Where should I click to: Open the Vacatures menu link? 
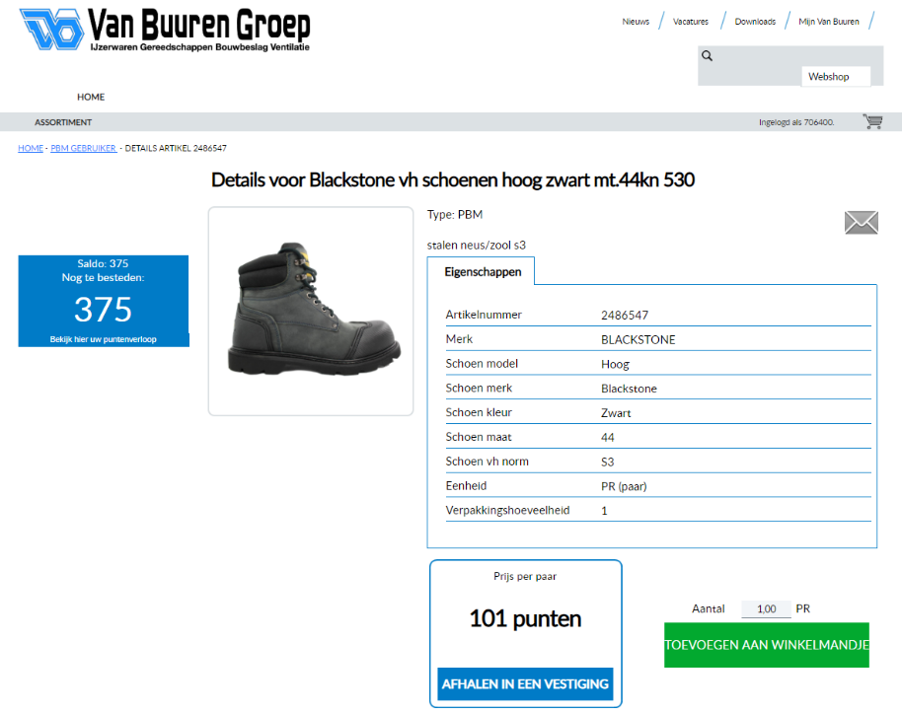691,22
